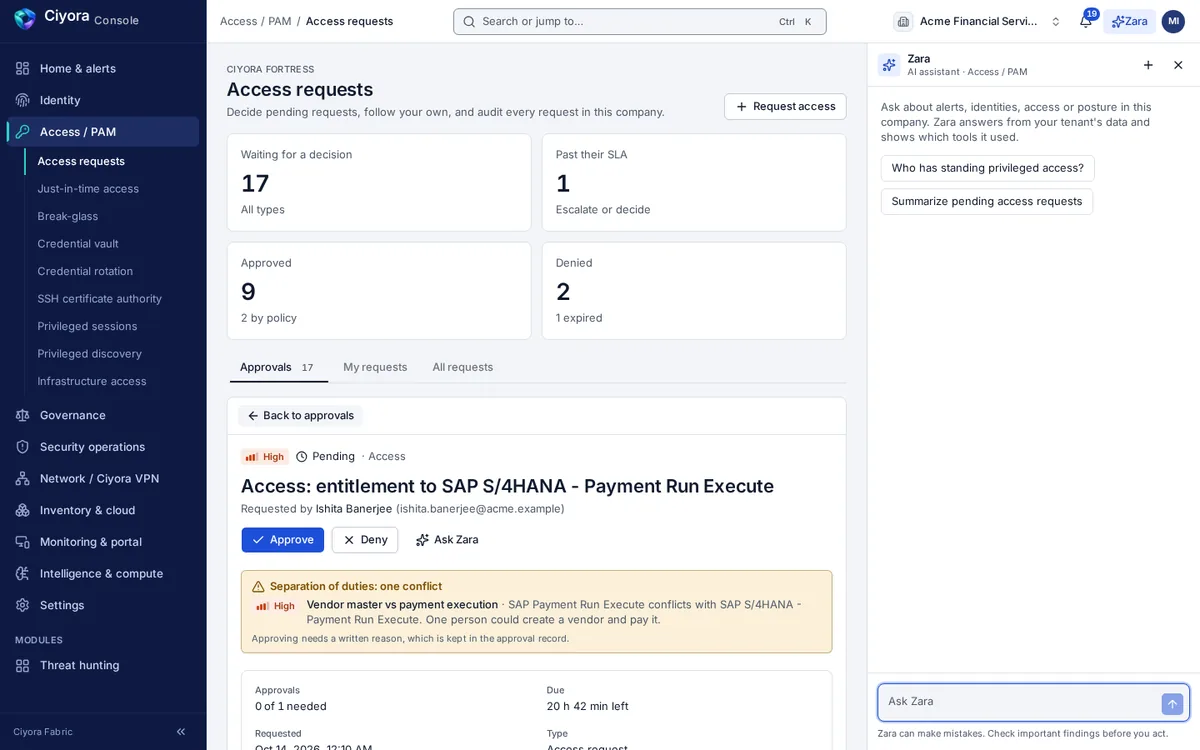Open the Waiting for a decision card
Screen dimensions: 1200x750
click(x=379, y=183)
